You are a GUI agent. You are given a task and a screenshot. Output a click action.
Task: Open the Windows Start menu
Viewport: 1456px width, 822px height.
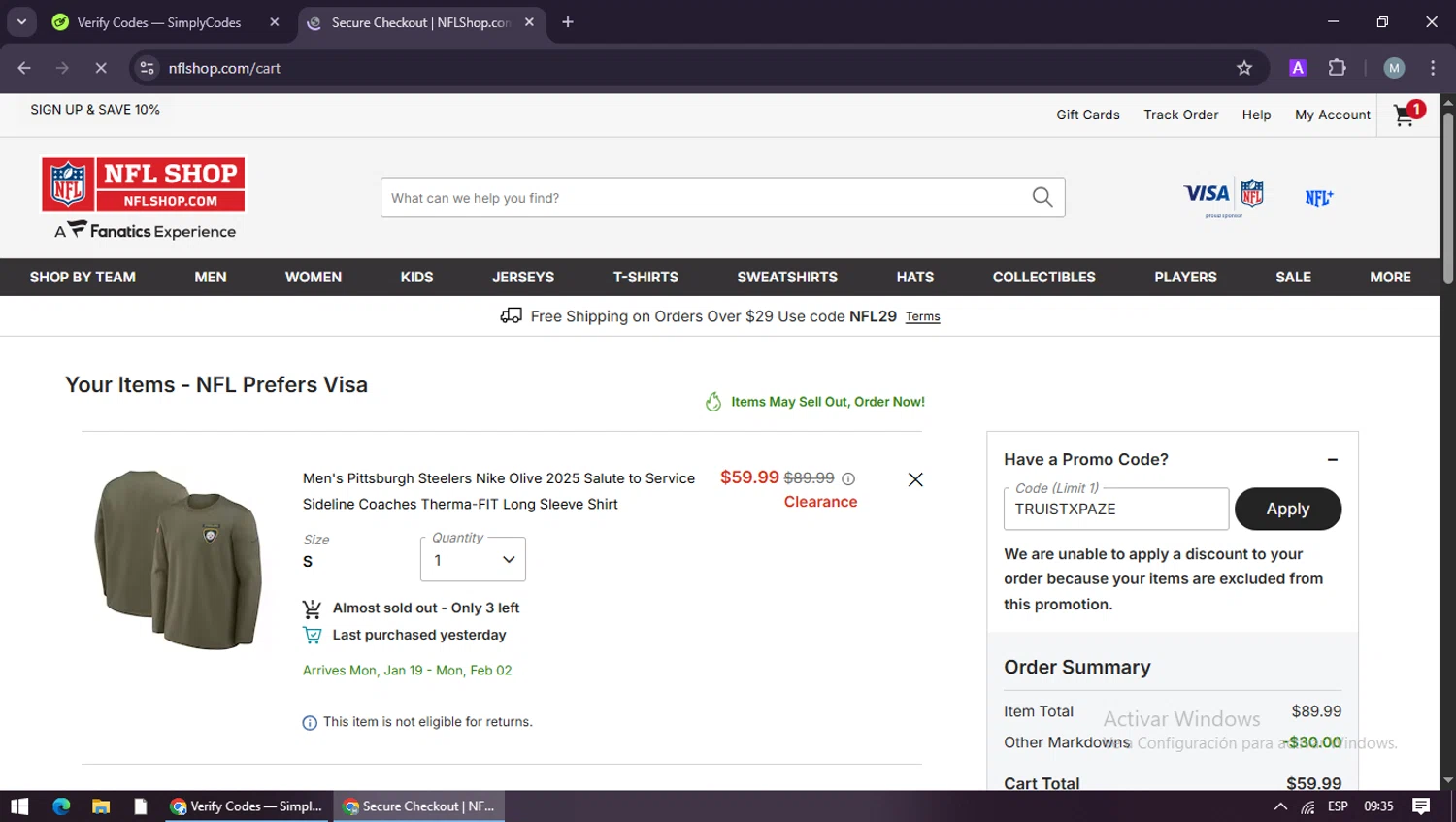(x=19, y=806)
